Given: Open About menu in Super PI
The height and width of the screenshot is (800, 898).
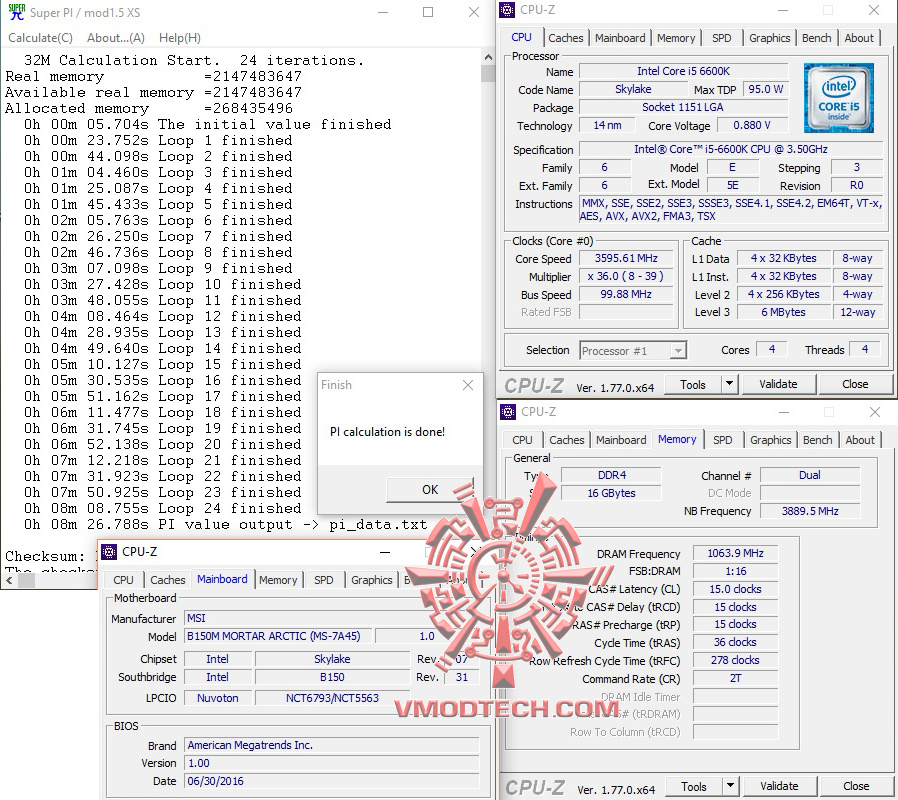Looking at the screenshot, I should (x=116, y=38).
